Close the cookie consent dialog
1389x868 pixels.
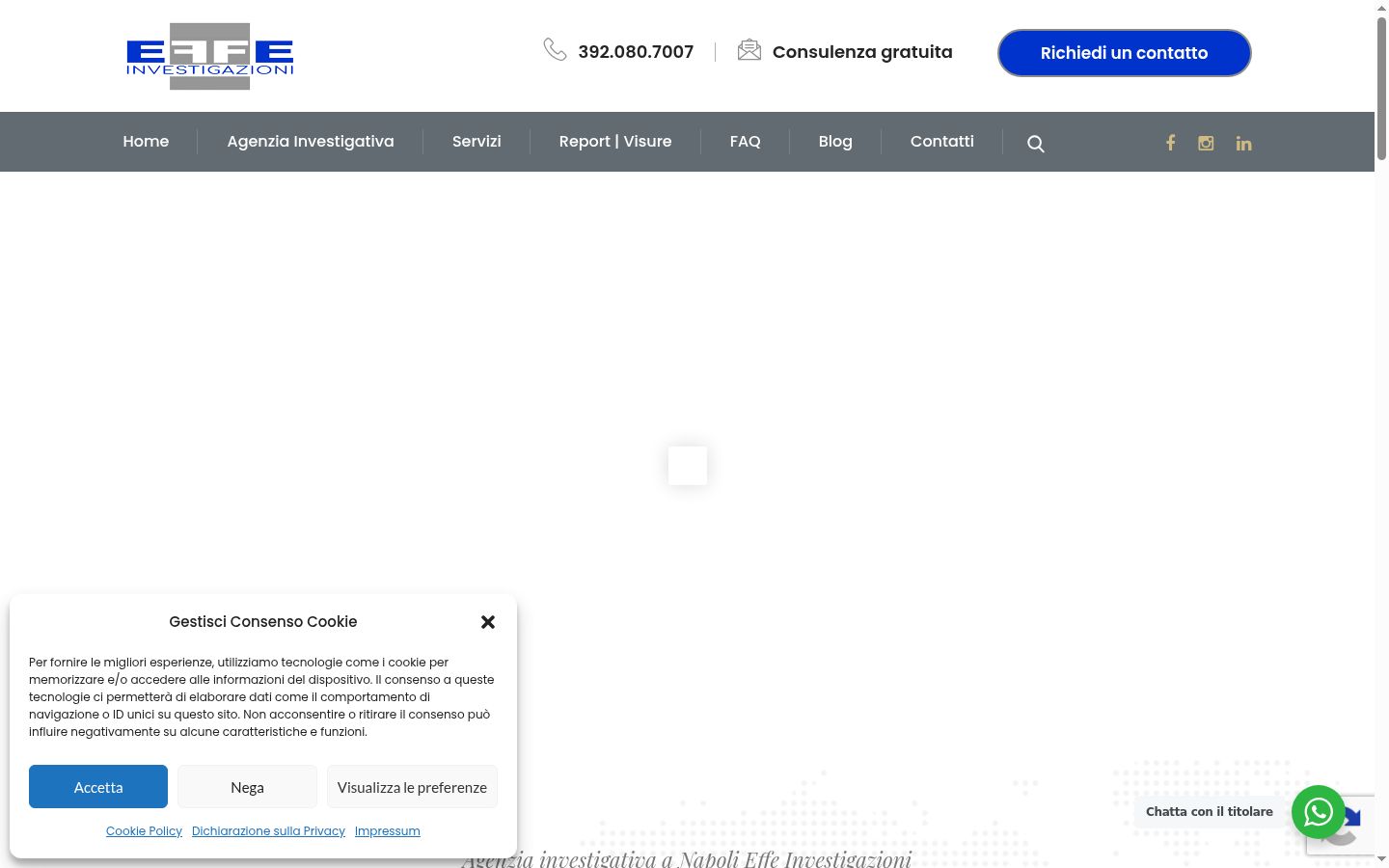(488, 622)
